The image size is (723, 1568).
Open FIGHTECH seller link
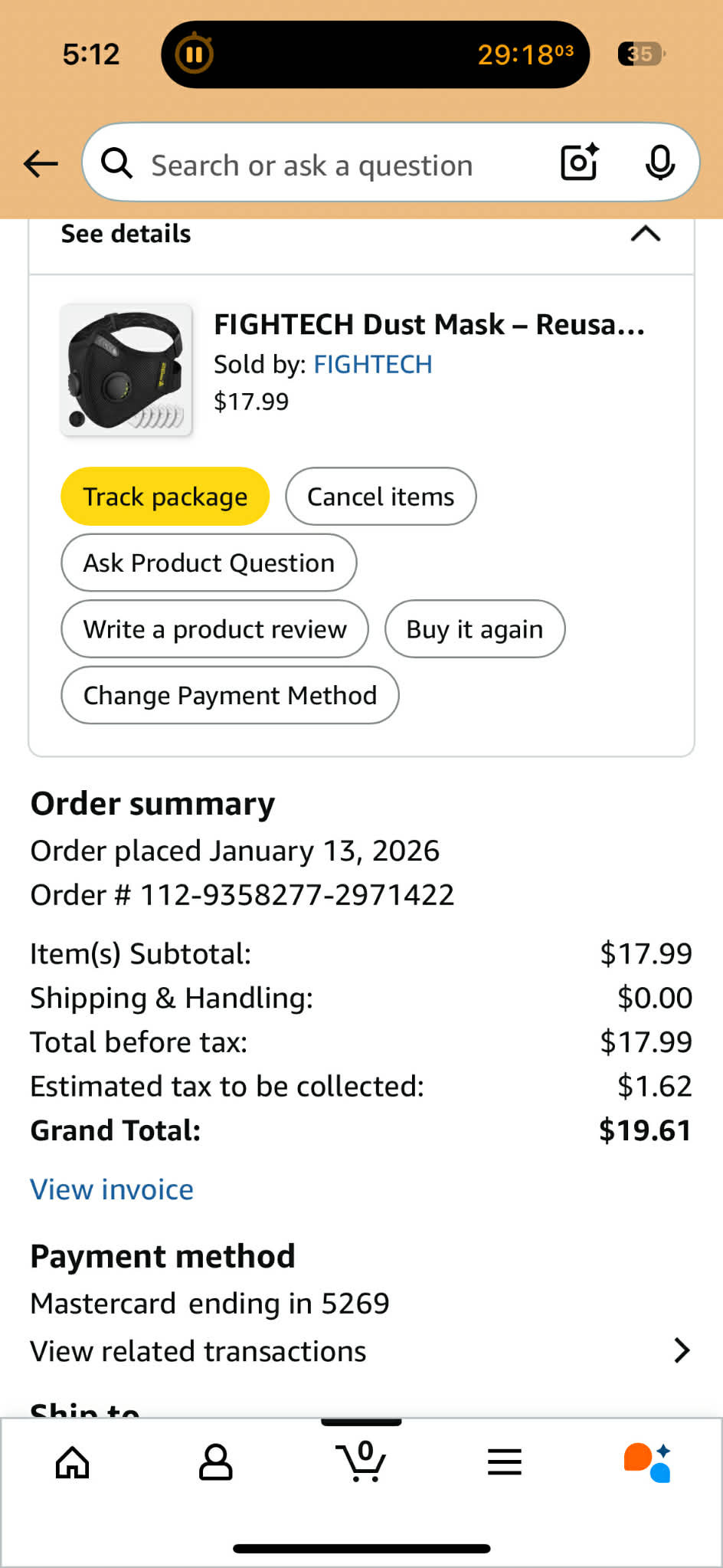coord(373,364)
